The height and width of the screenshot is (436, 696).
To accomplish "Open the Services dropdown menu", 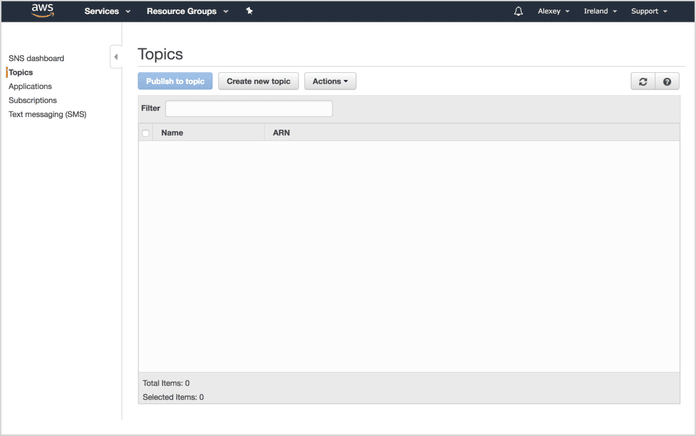I will pos(107,11).
